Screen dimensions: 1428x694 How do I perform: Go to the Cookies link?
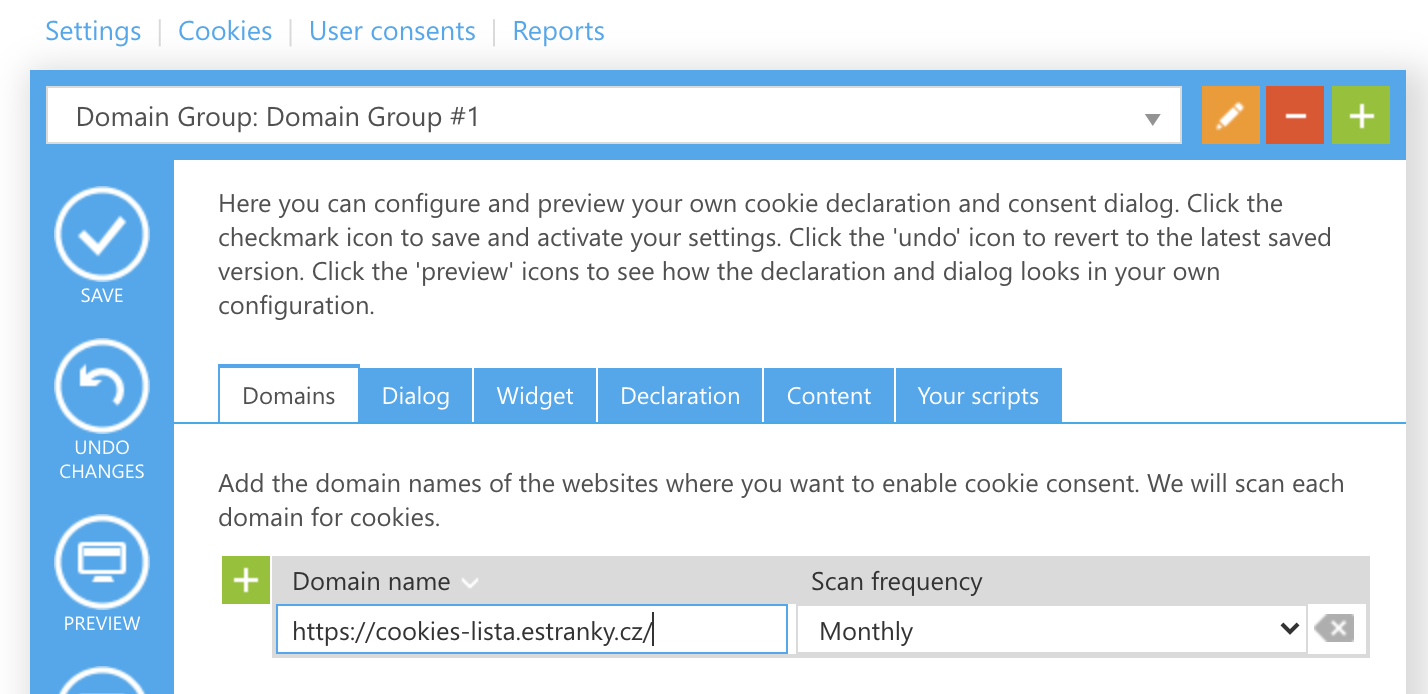(x=225, y=31)
